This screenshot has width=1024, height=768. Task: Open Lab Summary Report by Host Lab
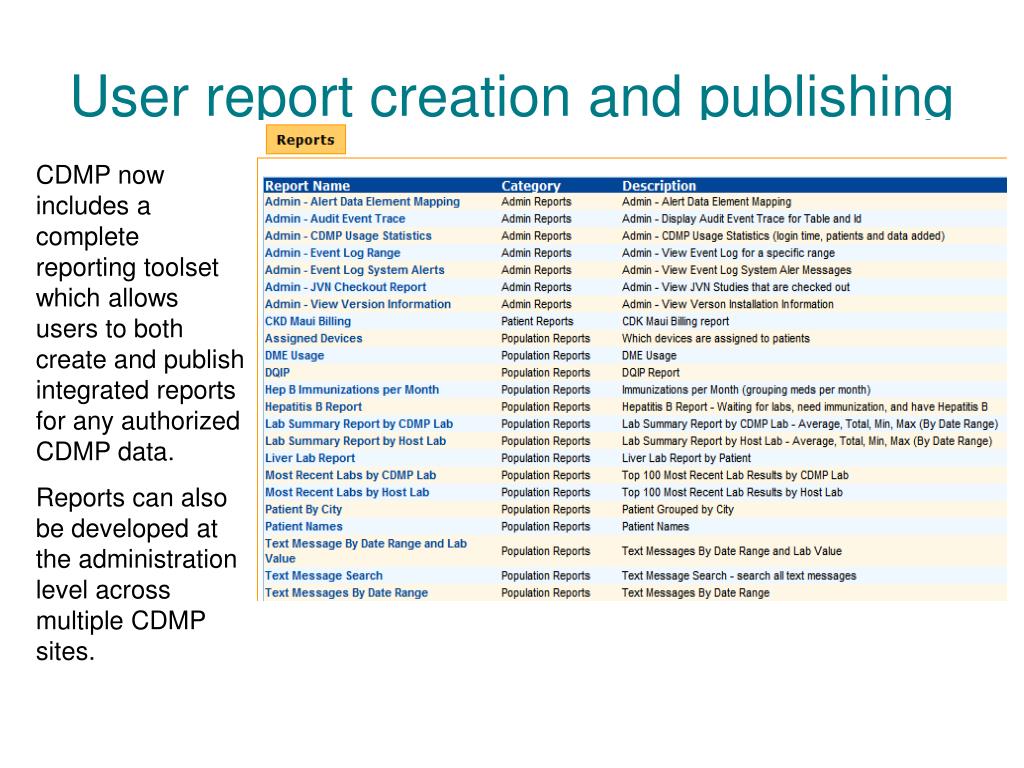pos(355,441)
